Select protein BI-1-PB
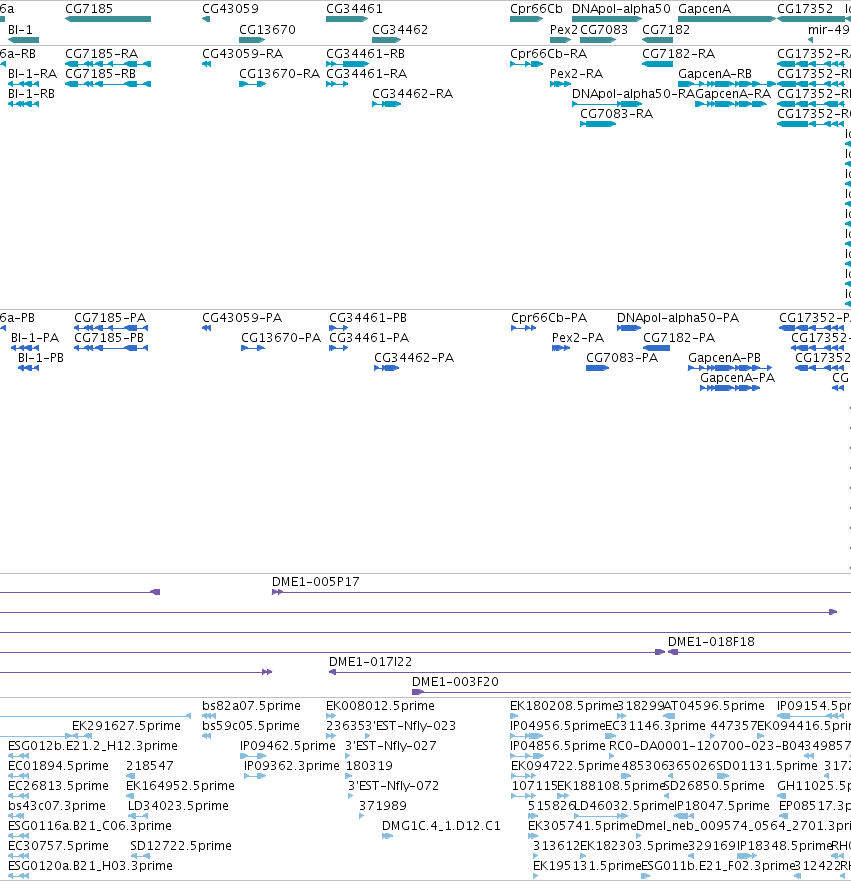The width and height of the screenshot is (851, 881). coord(41,358)
